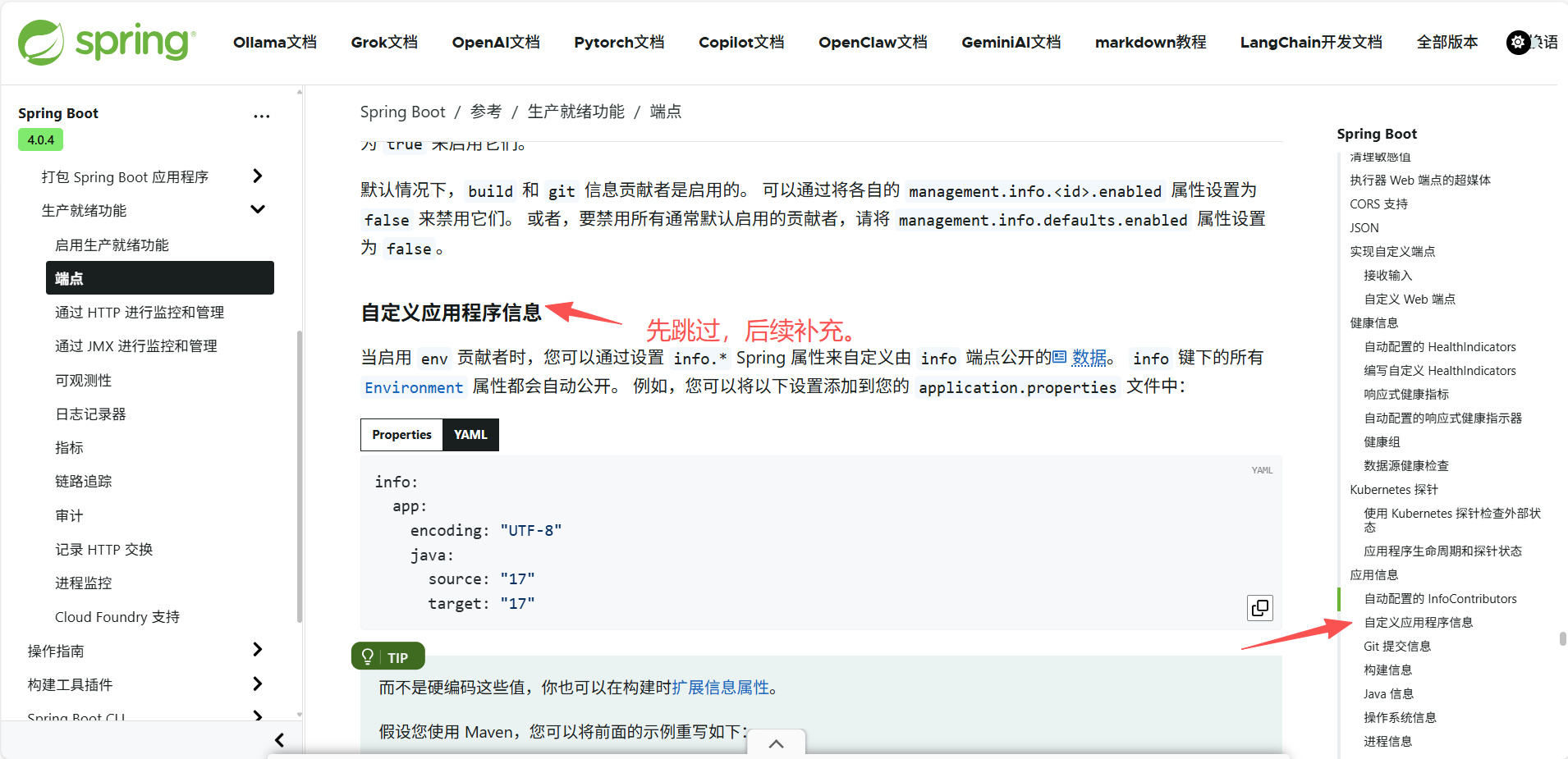Collapse the 生产就绪功能 section
1568x759 pixels.
[257, 209]
